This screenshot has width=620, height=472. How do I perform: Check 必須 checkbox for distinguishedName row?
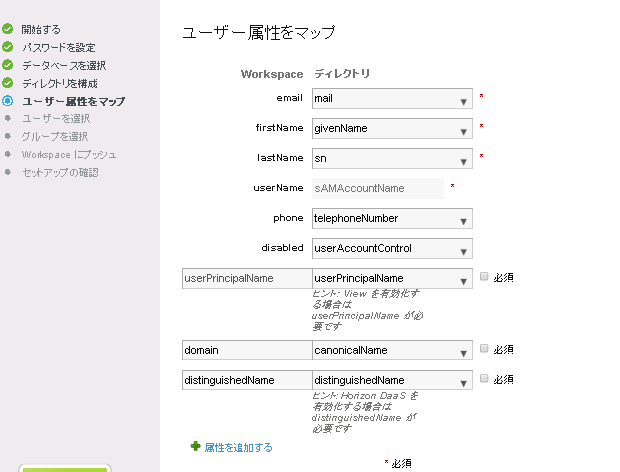tap(485, 379)
